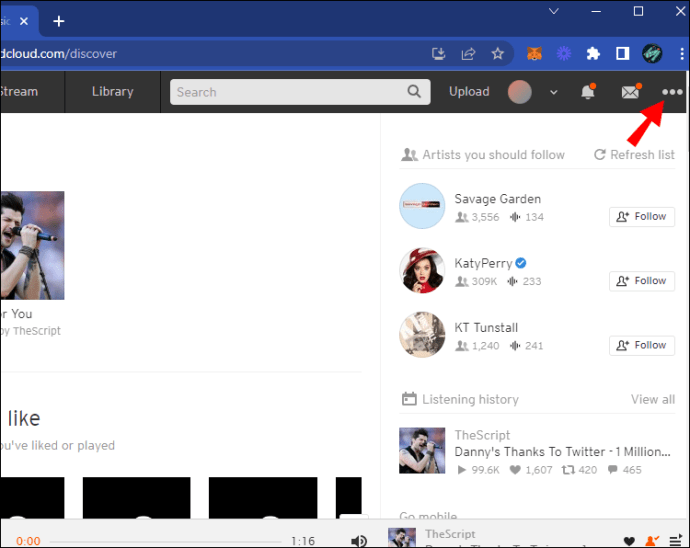Open the messages envelope icon

[630, 92]
